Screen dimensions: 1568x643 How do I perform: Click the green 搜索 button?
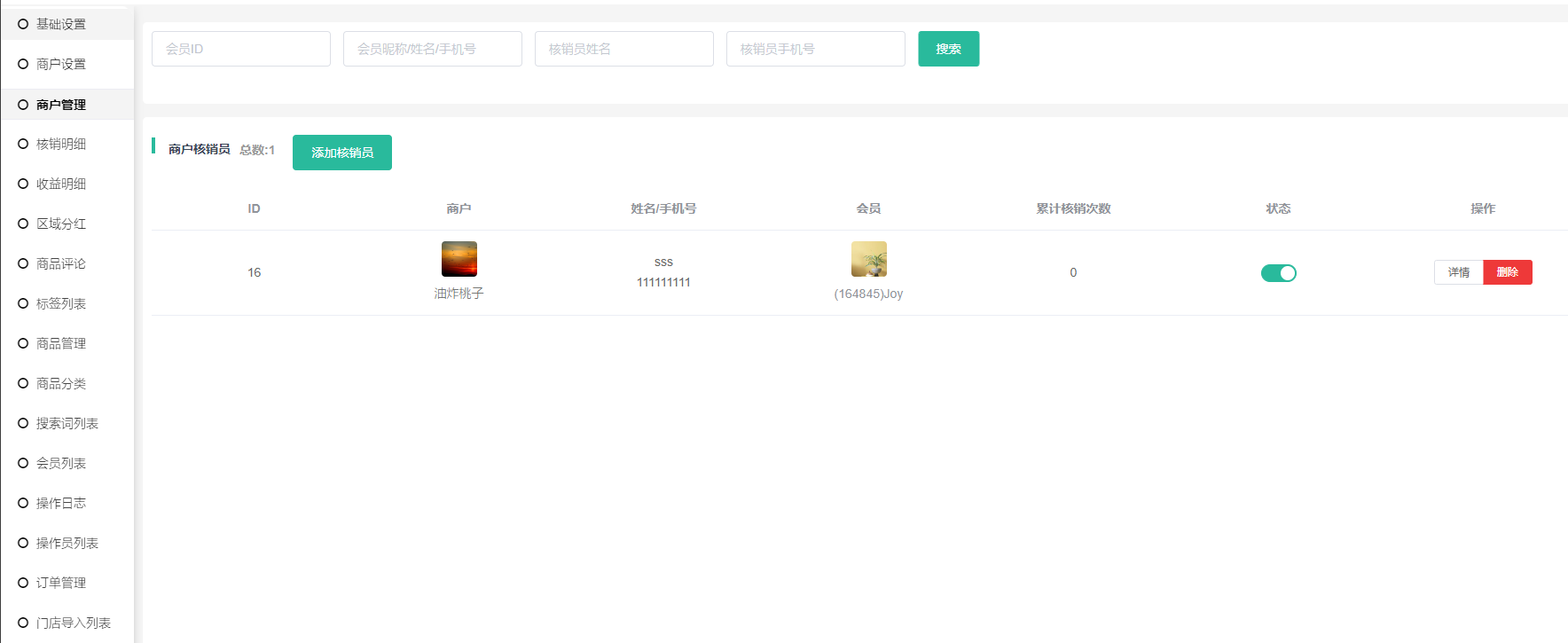tap(948, 49)
